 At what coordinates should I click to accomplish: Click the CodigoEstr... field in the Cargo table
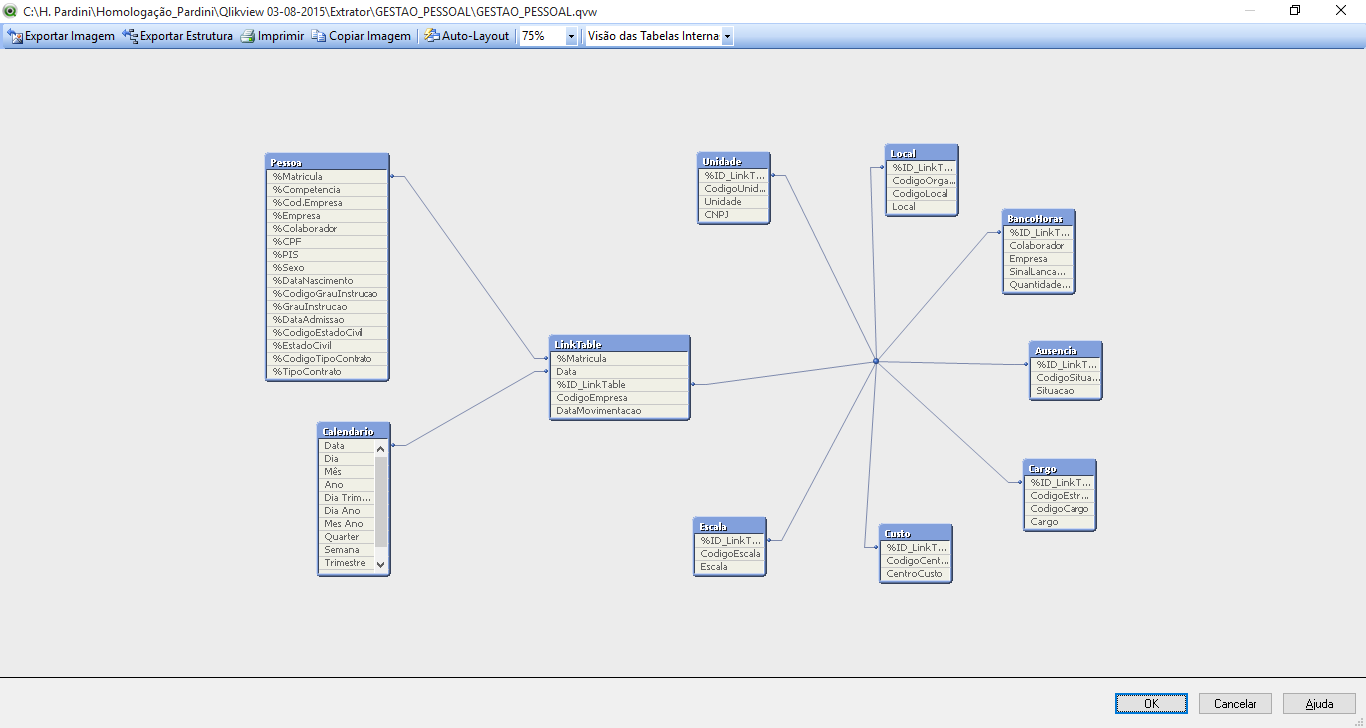click(x=1060, y=495)
